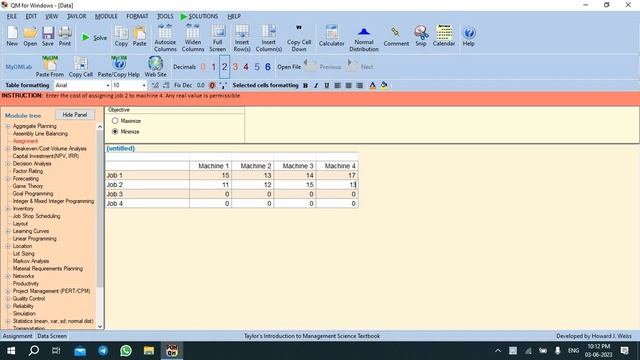Print using the Print icon
Viewport: 640px width, 360px height.
coord(65,36)
